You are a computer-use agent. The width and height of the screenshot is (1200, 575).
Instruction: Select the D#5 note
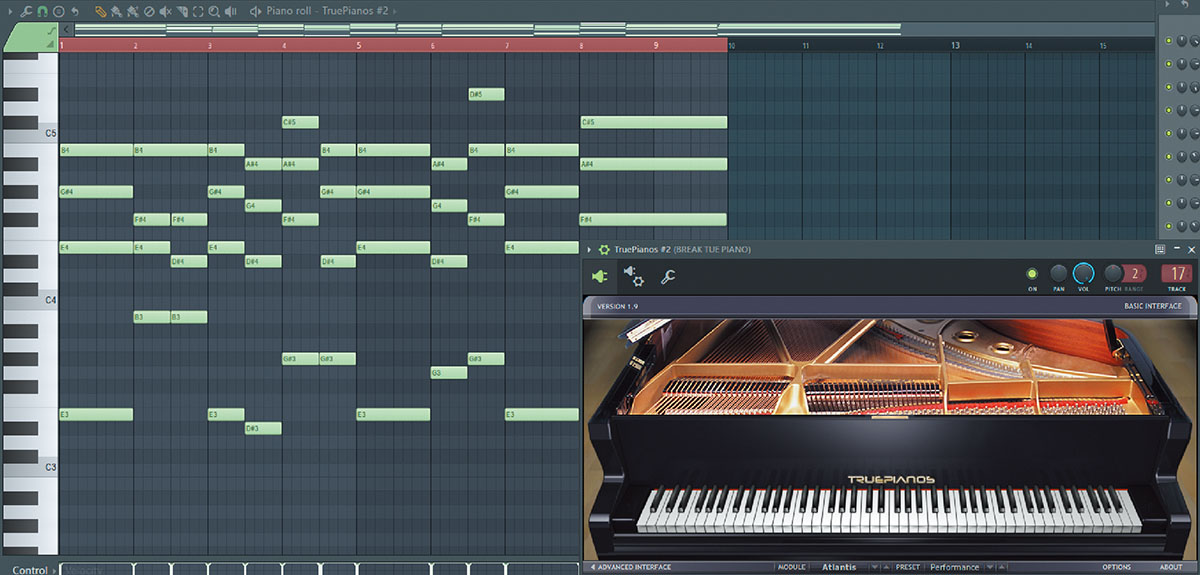[x=486, y=94]
